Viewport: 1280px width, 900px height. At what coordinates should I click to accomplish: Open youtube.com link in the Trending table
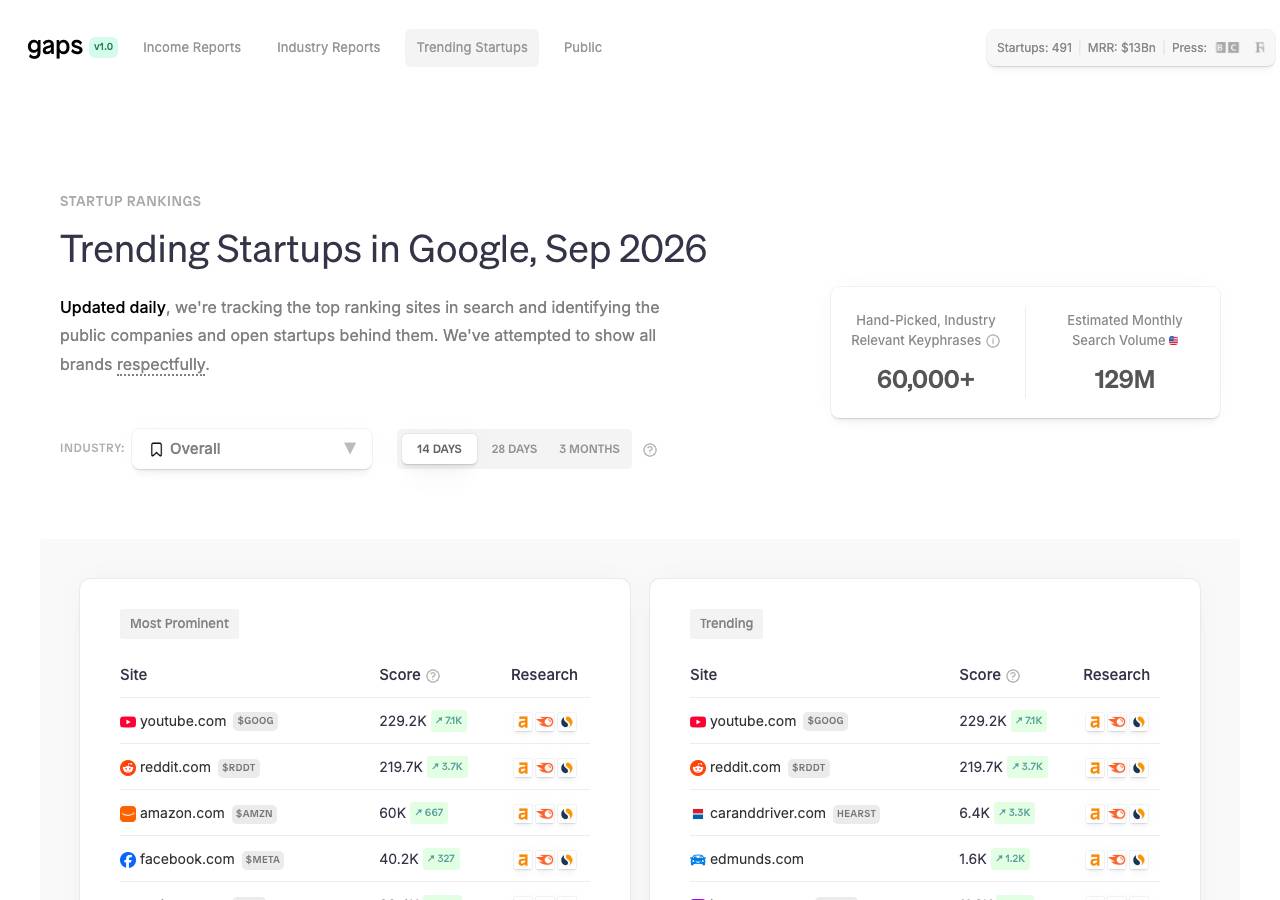(x=753, y=721)
